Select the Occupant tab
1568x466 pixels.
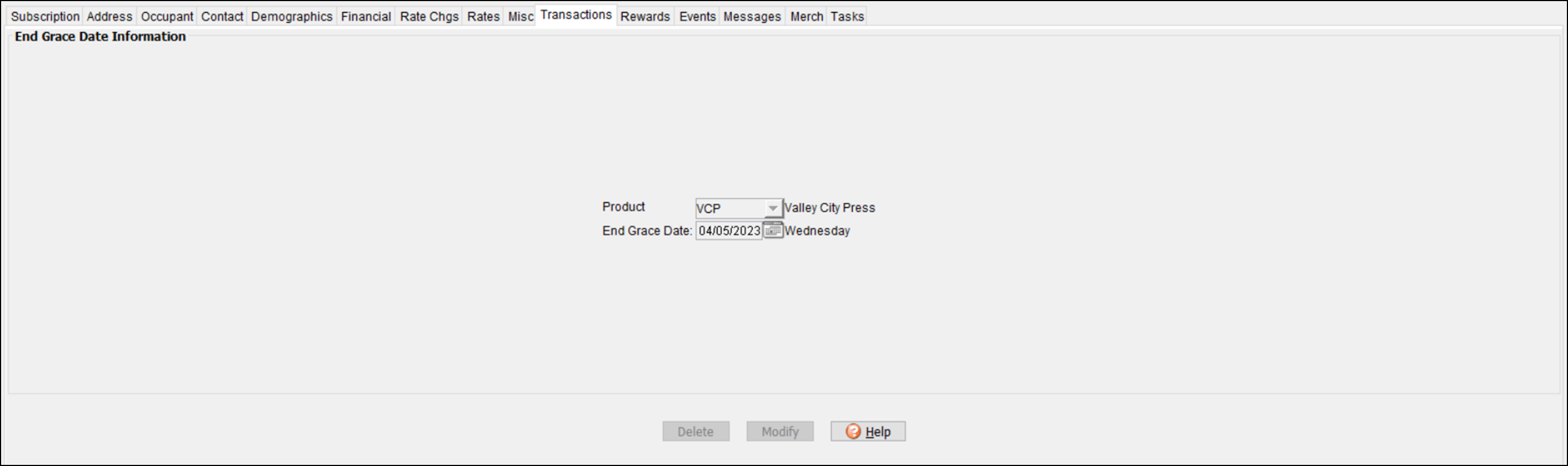167,17
